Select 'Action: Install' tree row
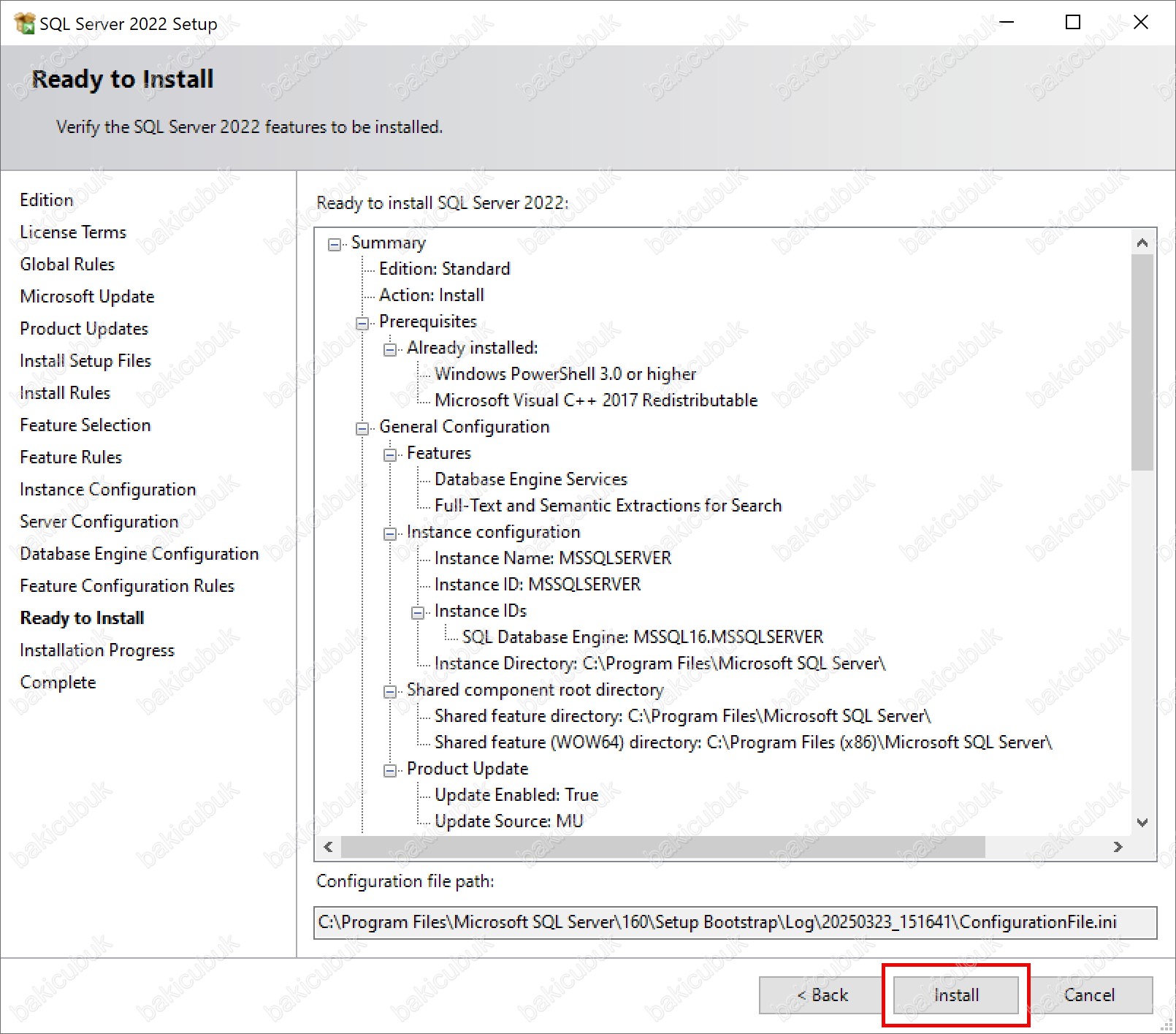Image resolution: width=1176 pixels, height=1034 pixels. tap(432, 295)
